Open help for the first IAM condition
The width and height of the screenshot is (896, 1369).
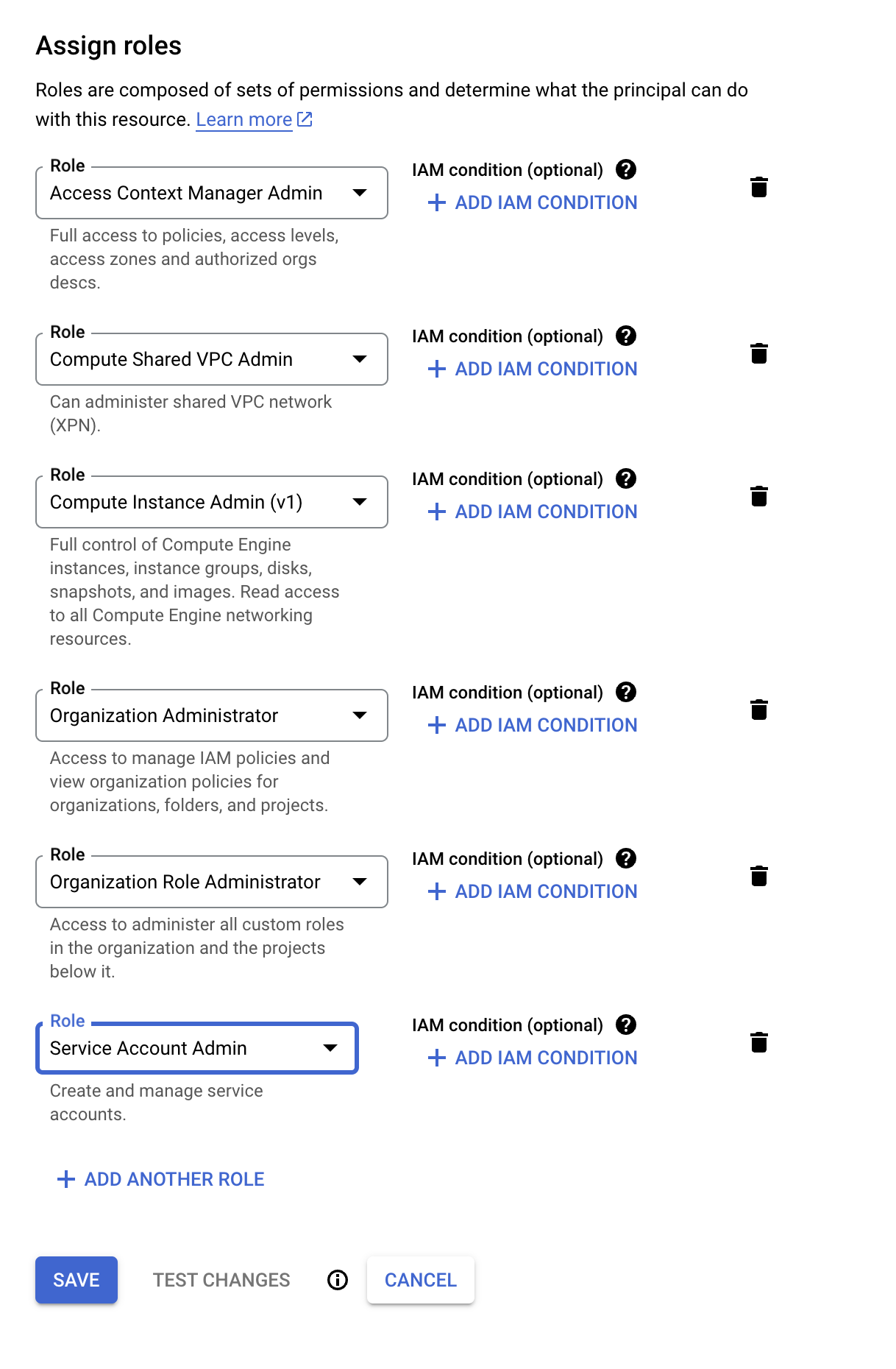pyautogui.click(x=625, y=170)
